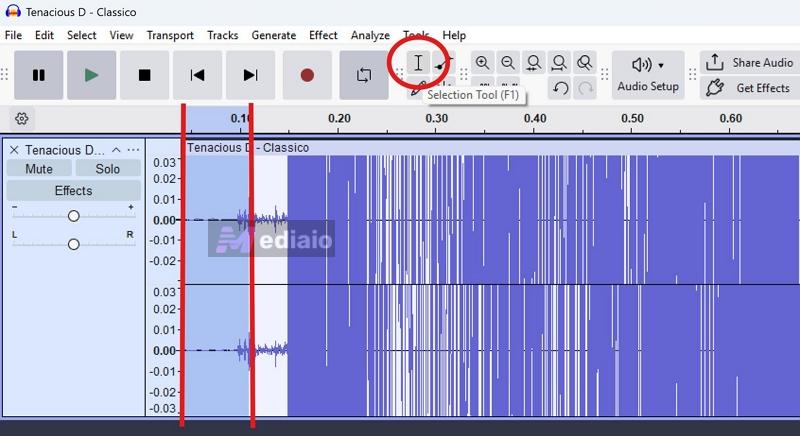The height and width of the screenshot is (436, 800).
Task: Fit project to width zoom icon
Action: click(559, 63)
